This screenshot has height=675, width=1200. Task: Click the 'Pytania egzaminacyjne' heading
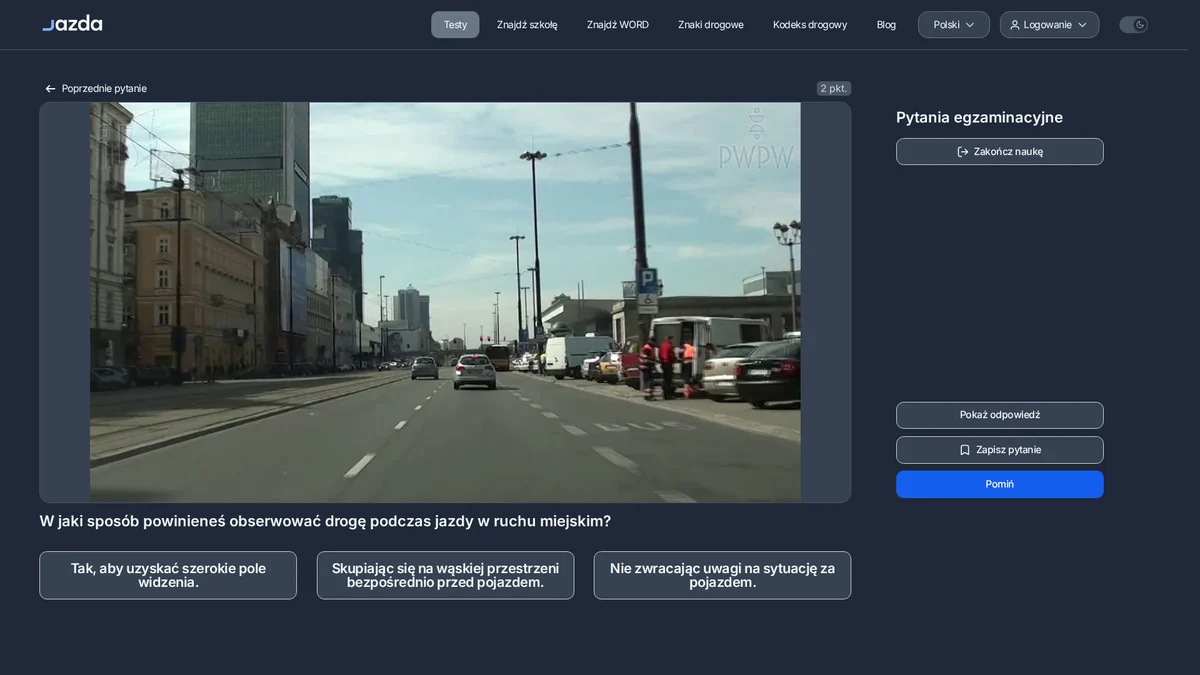click(979, 117)
